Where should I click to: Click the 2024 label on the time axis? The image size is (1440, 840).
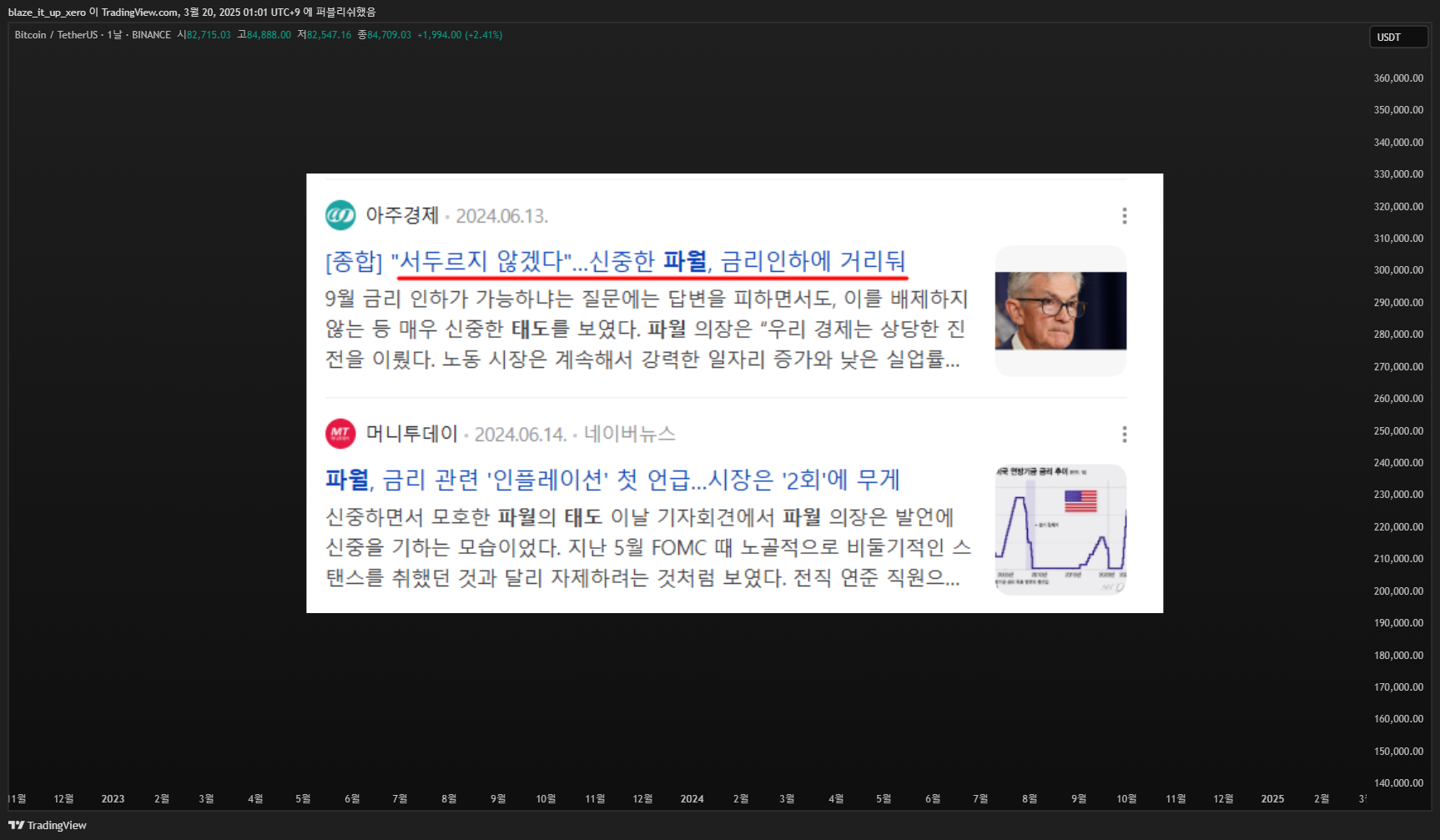(x=692, y=799)
